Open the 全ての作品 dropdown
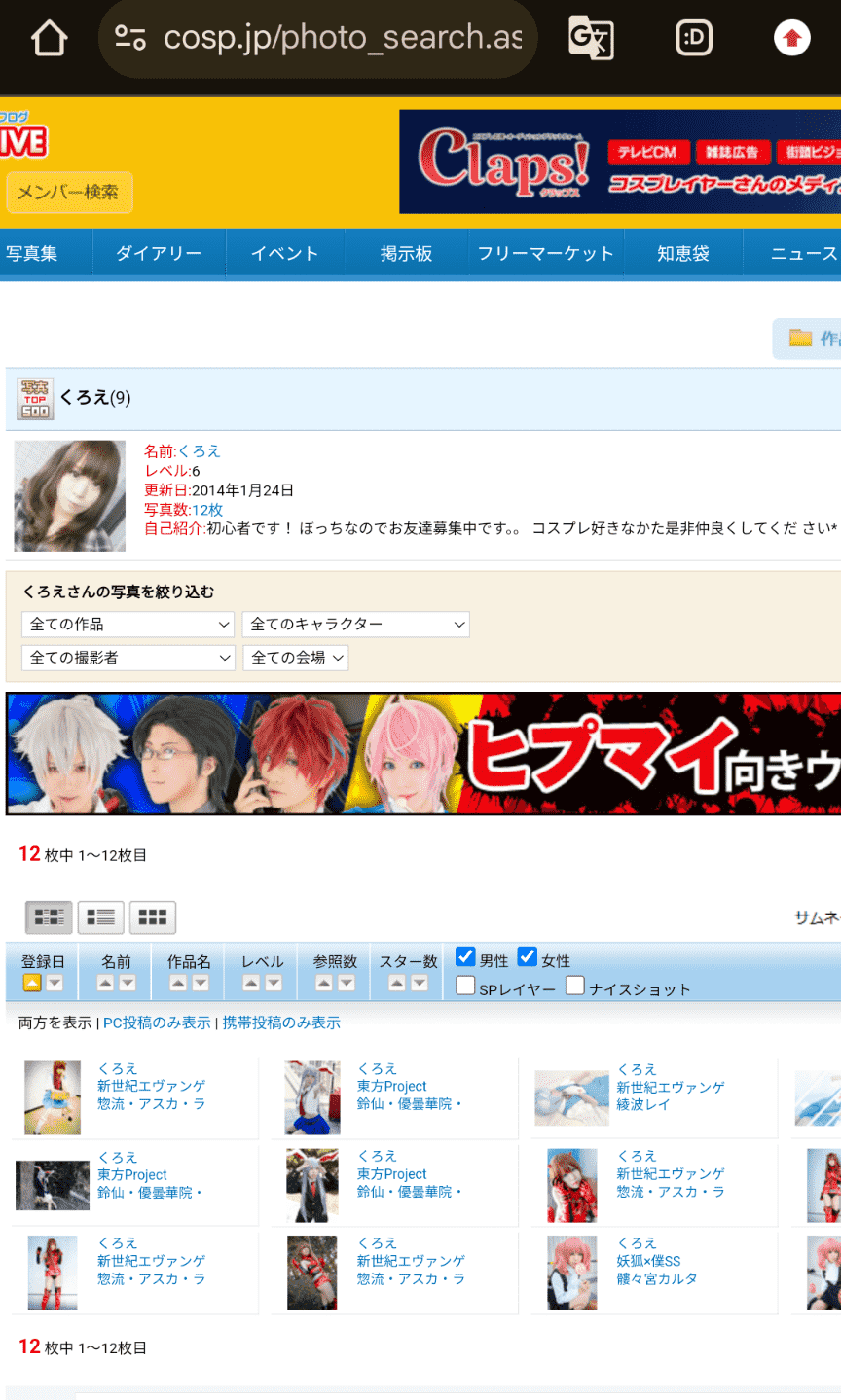The height and width of the screenshot is (1400, 841). click(128, 625)
